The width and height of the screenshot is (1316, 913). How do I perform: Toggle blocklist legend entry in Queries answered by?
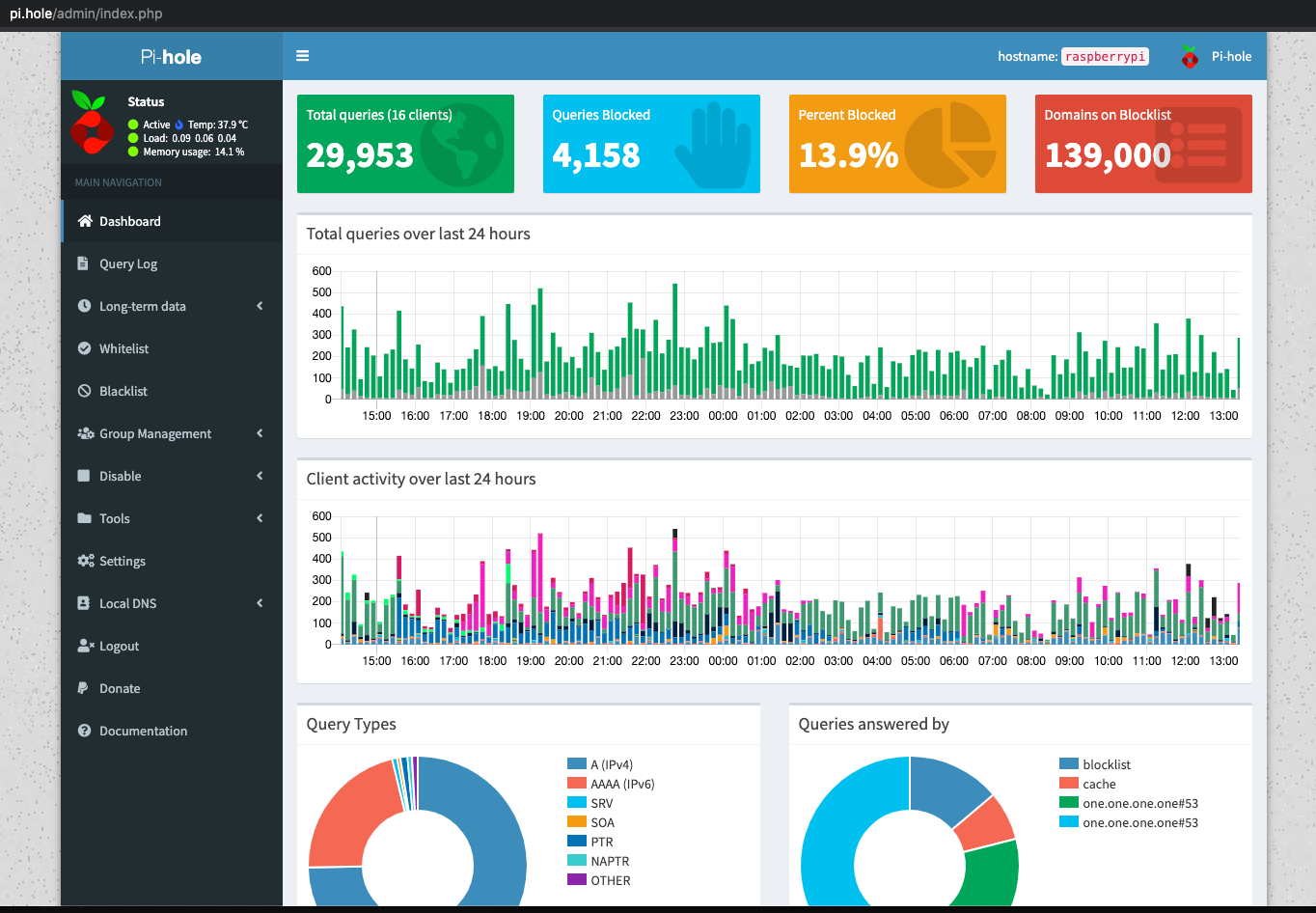pos(1095,764)
